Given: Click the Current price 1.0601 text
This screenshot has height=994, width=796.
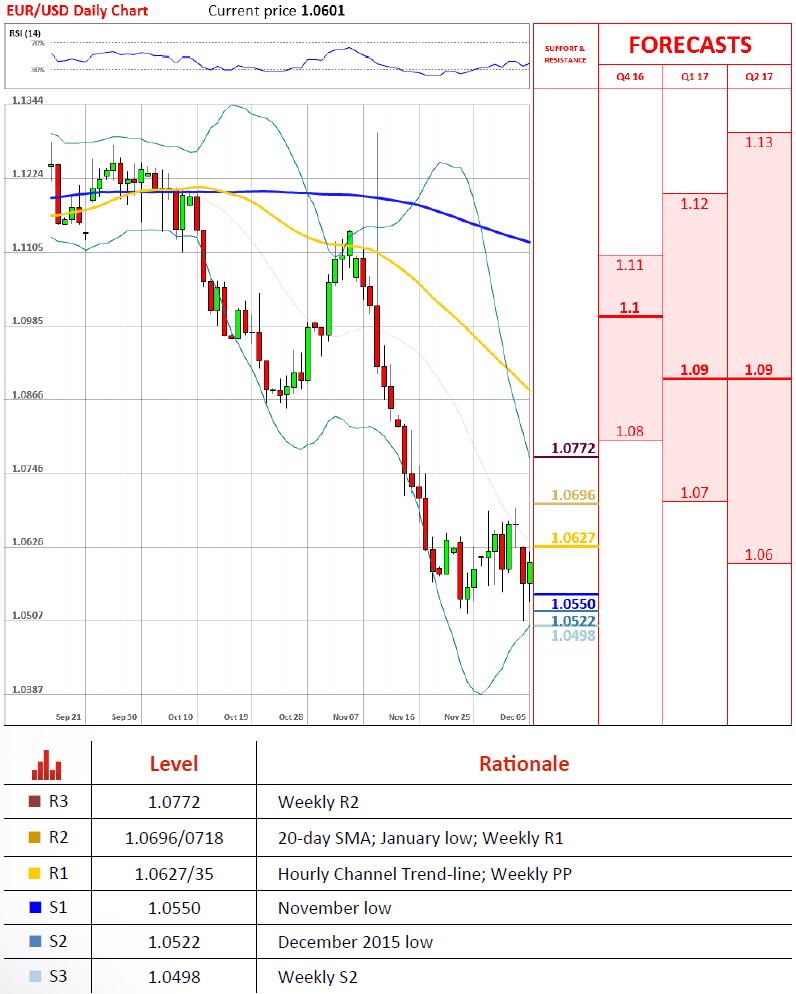Looking at the screenshot, I should tap(276, 11).
